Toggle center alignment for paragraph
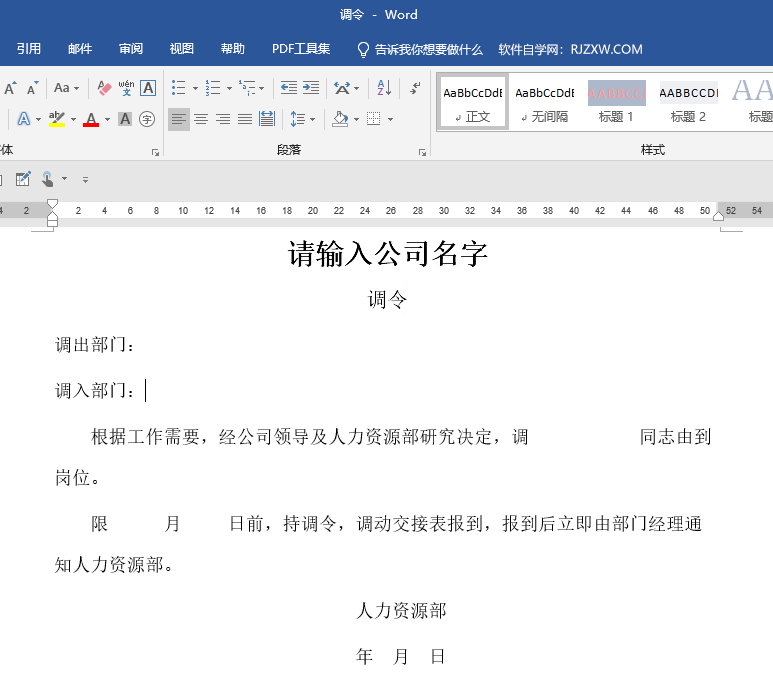Screen dimensions: 773x680 pyautogui.click(x=201, y=119)
